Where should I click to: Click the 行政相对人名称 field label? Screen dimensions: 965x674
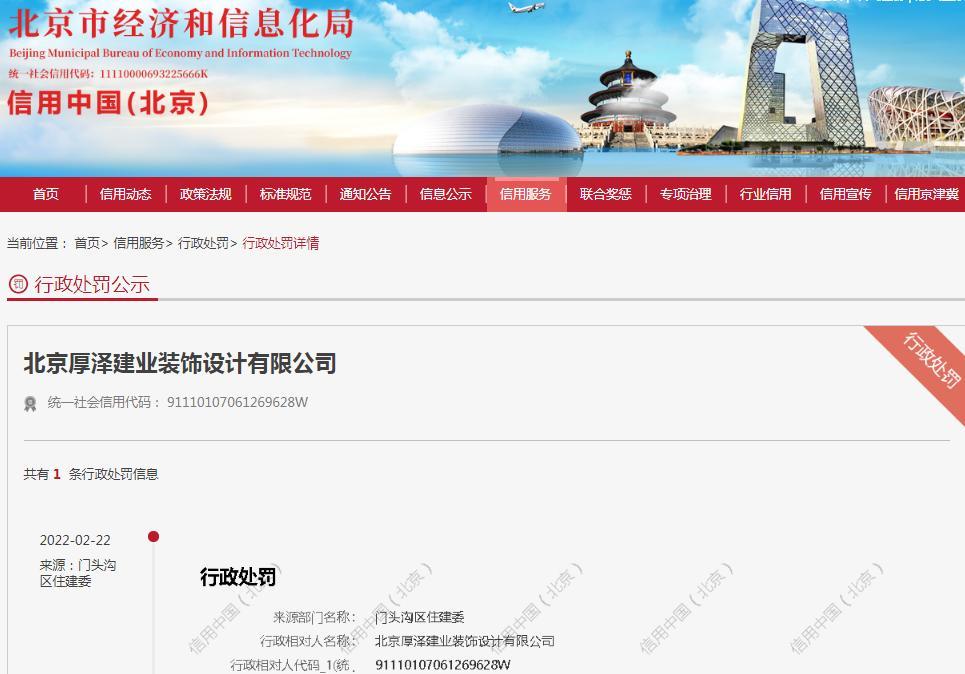click(x=308, y=641)
